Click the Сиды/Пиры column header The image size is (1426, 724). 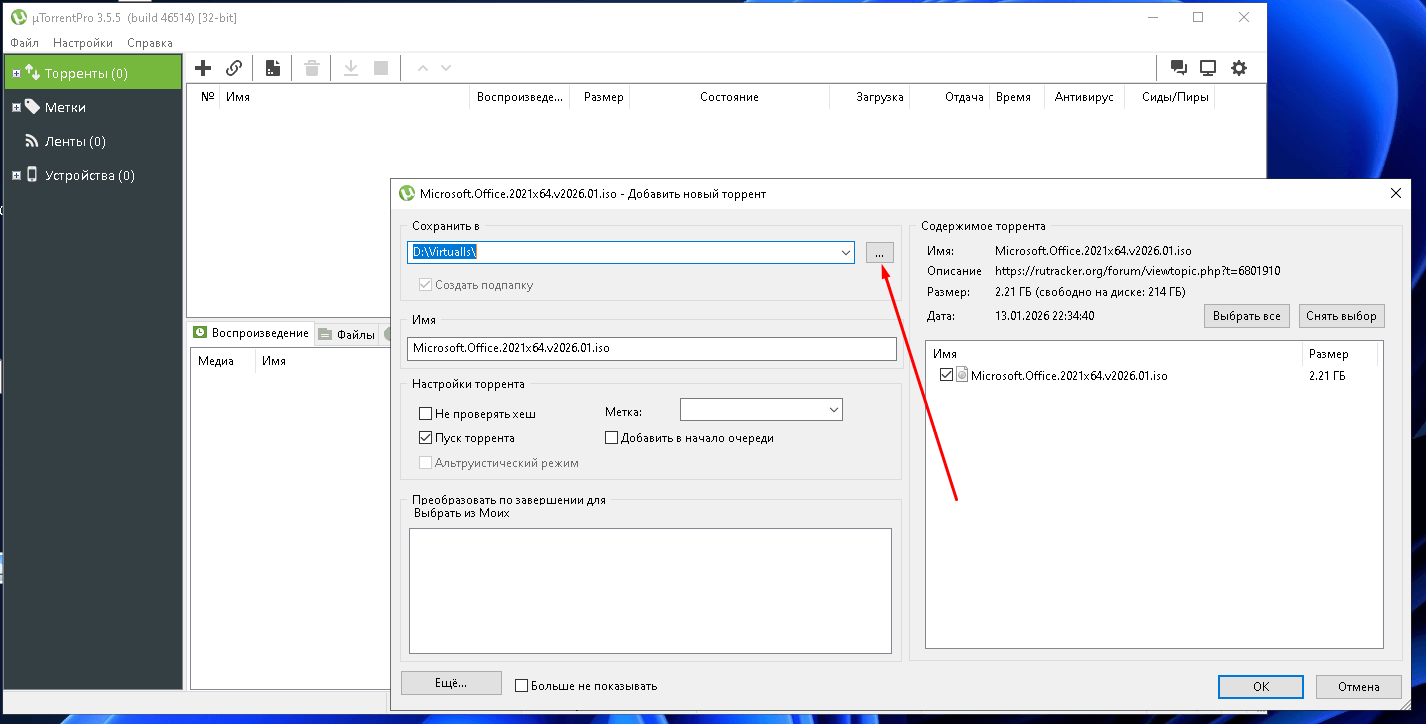[x=1169, y=97]
